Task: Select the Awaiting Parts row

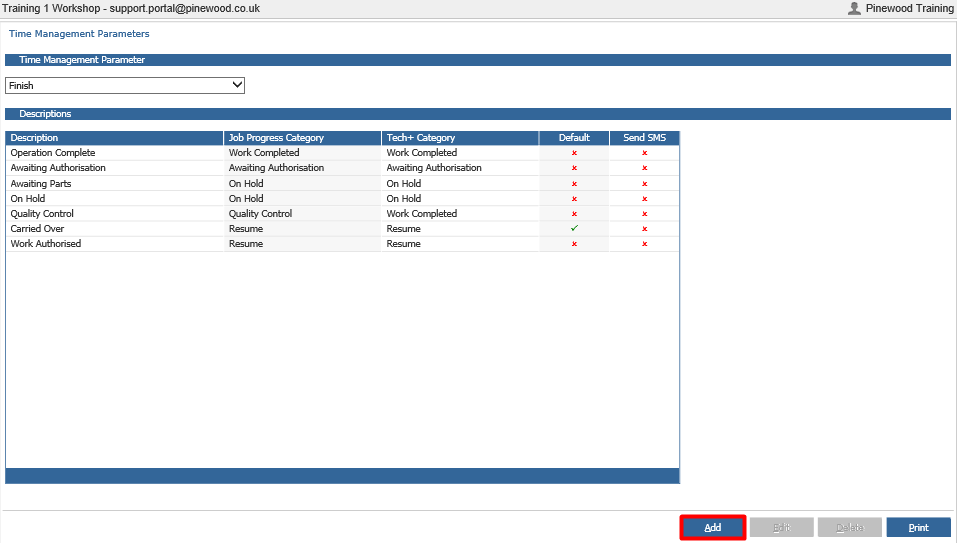Action: tap(342, 183)
